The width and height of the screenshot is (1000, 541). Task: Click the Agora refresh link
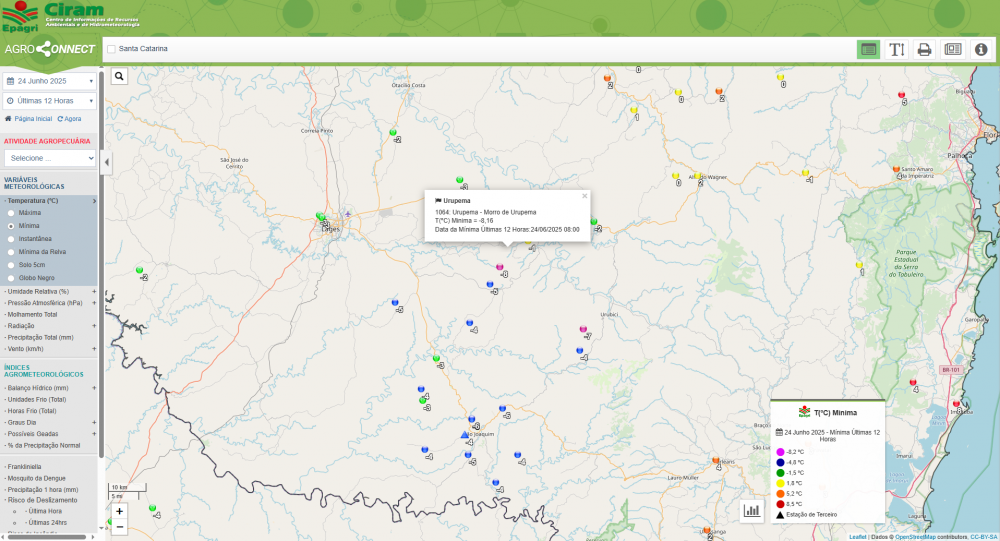click(70, 119)
